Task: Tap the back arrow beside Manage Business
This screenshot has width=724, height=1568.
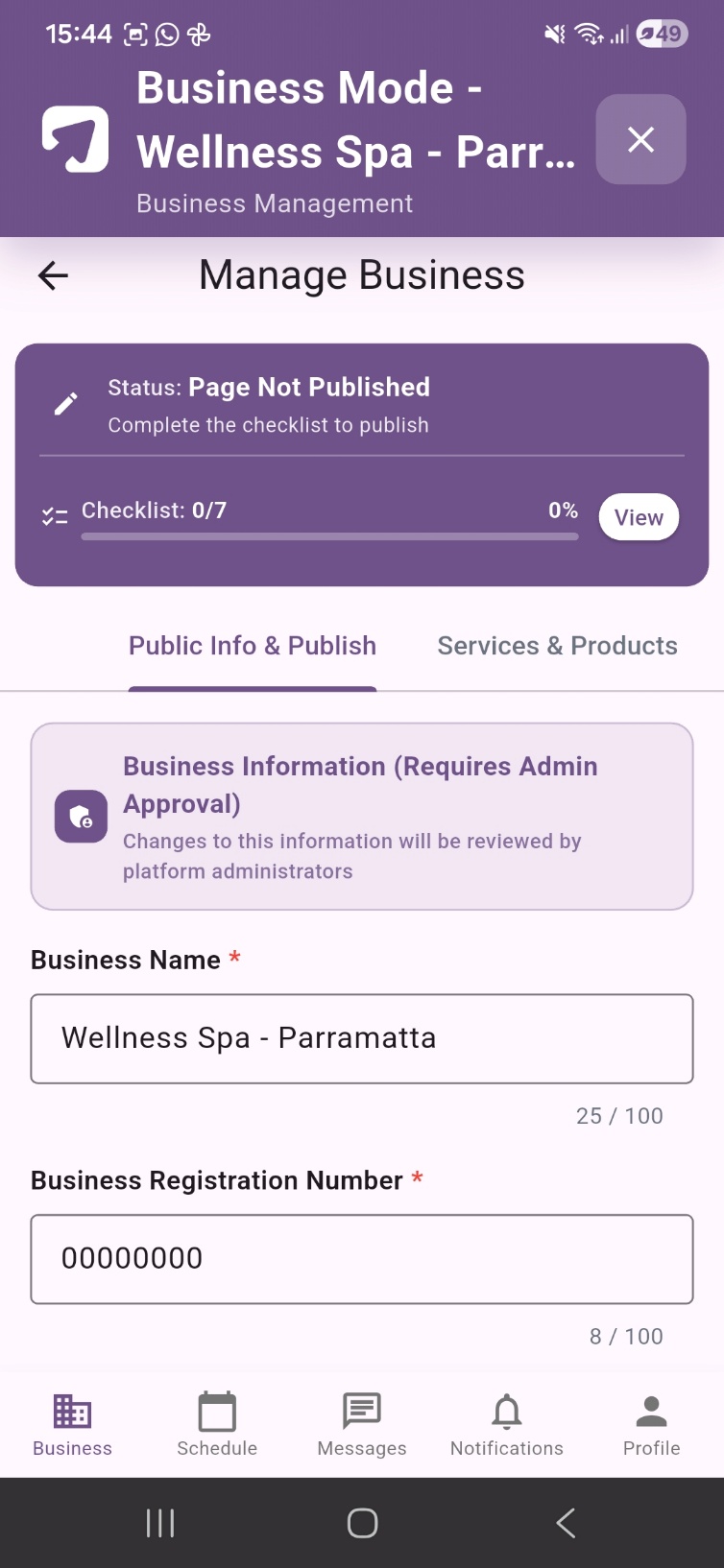Action: click(x=53, y=276)
